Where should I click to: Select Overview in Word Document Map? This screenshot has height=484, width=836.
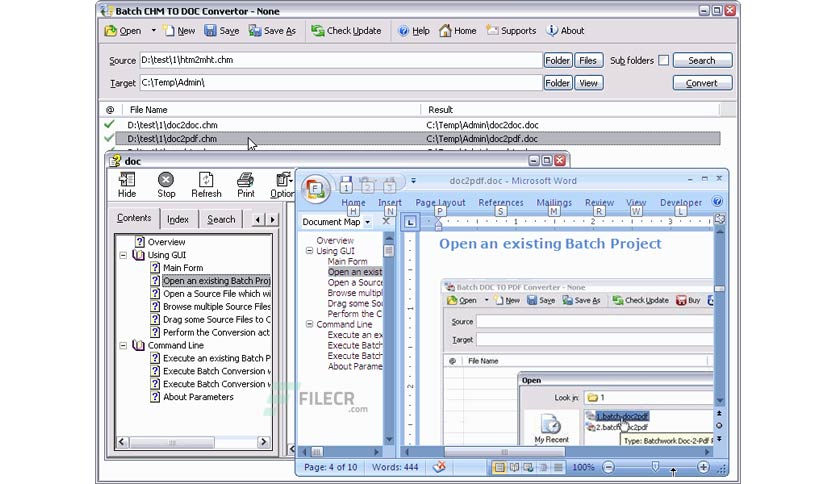coord(335,240)
